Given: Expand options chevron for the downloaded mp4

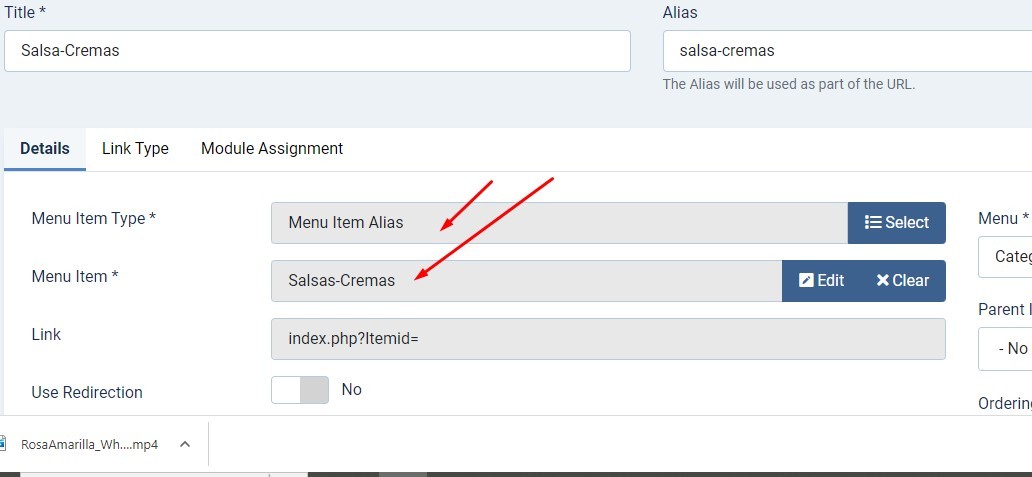Looking at the screenshot, I should tap(185, 445).
